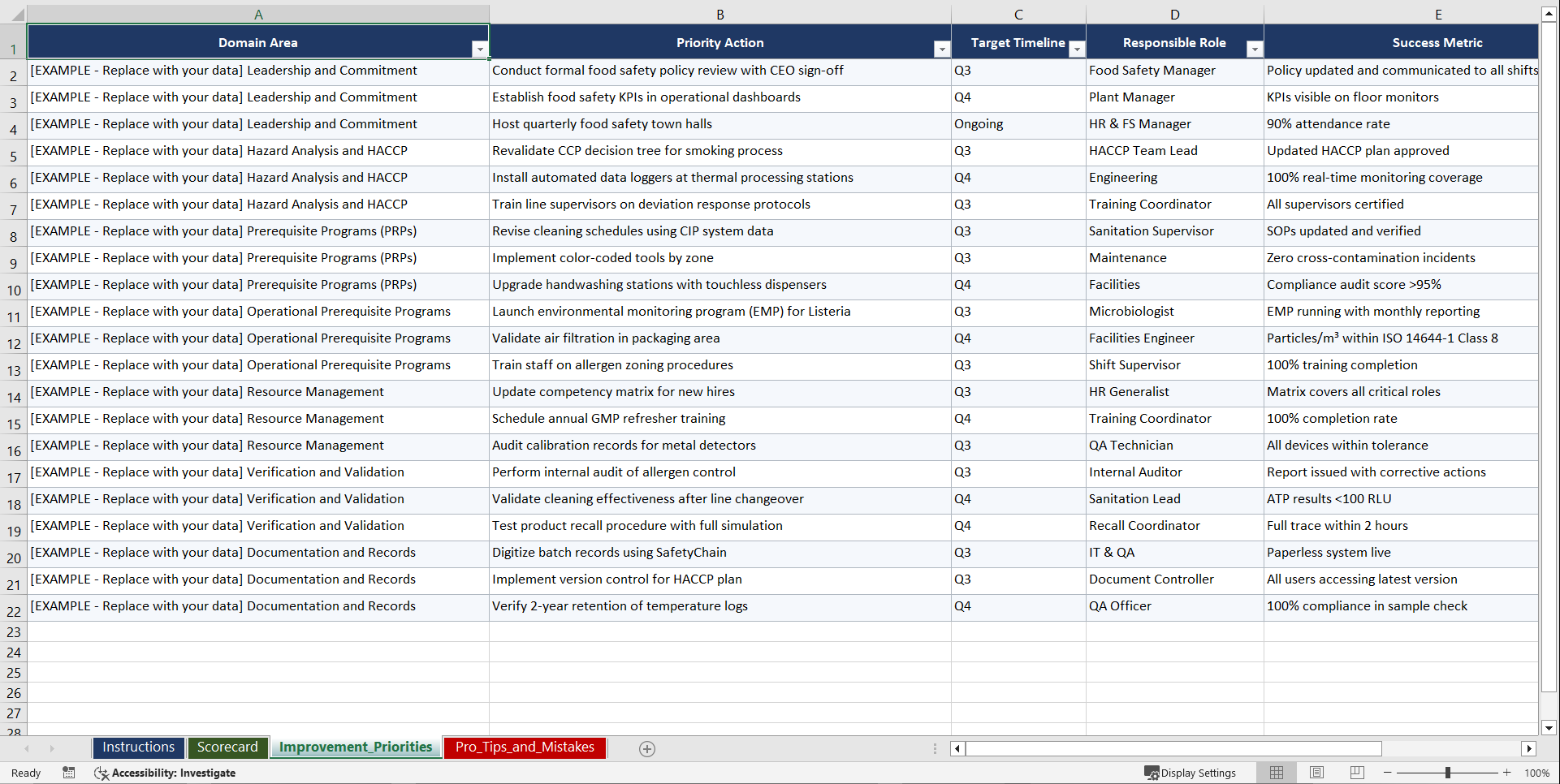Click the Zoom Out minus icon
Image resolution: width=1560 pixels, height=784 pixels.
(1387, 773)
